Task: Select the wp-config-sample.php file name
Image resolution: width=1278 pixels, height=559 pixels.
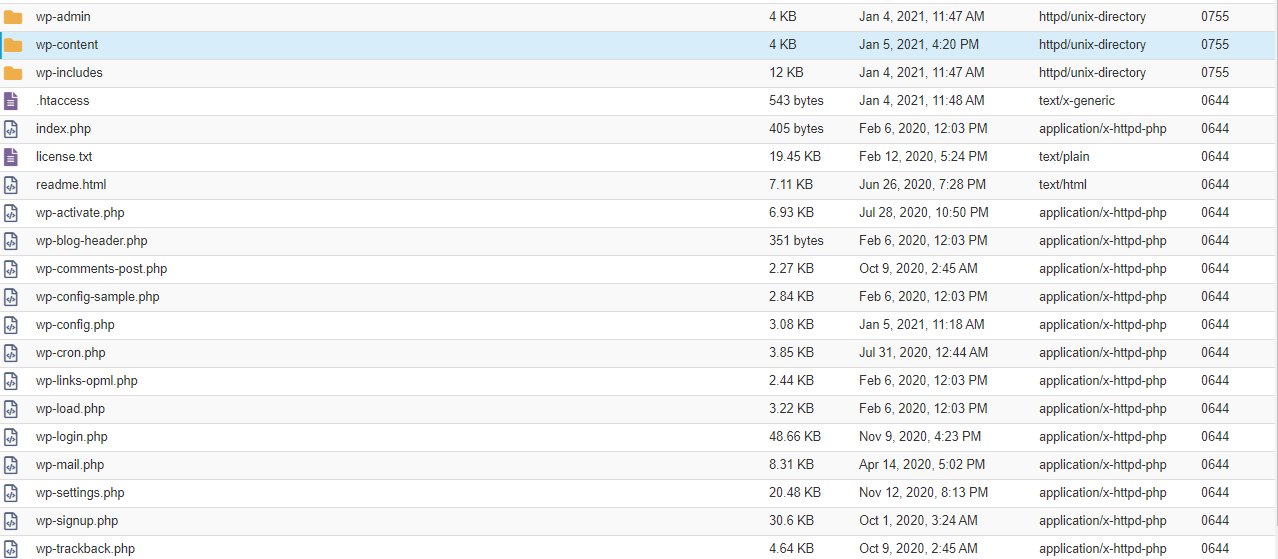Action: (97, 297)
